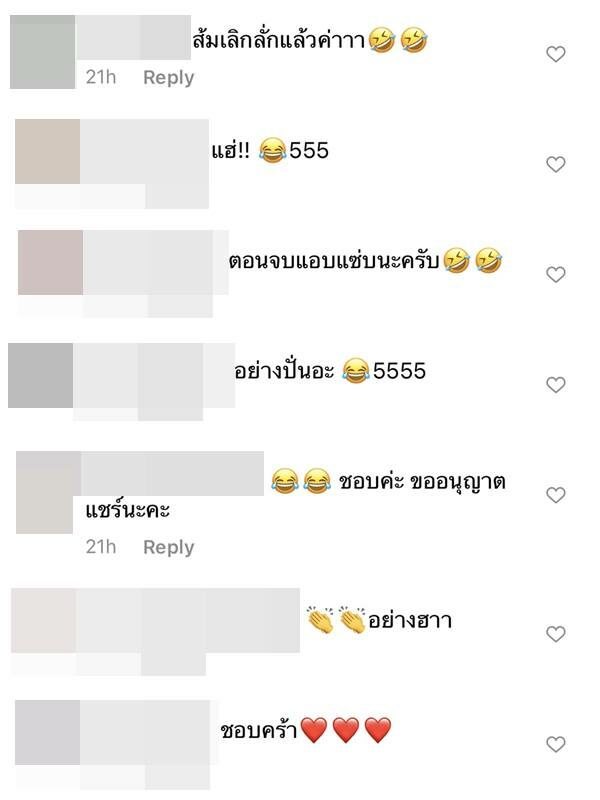The height and width of the screenshot is (800, 600).
Task: Tap heart icon beside 'อย่างฮาา' comment
Action: pos(556,634)
